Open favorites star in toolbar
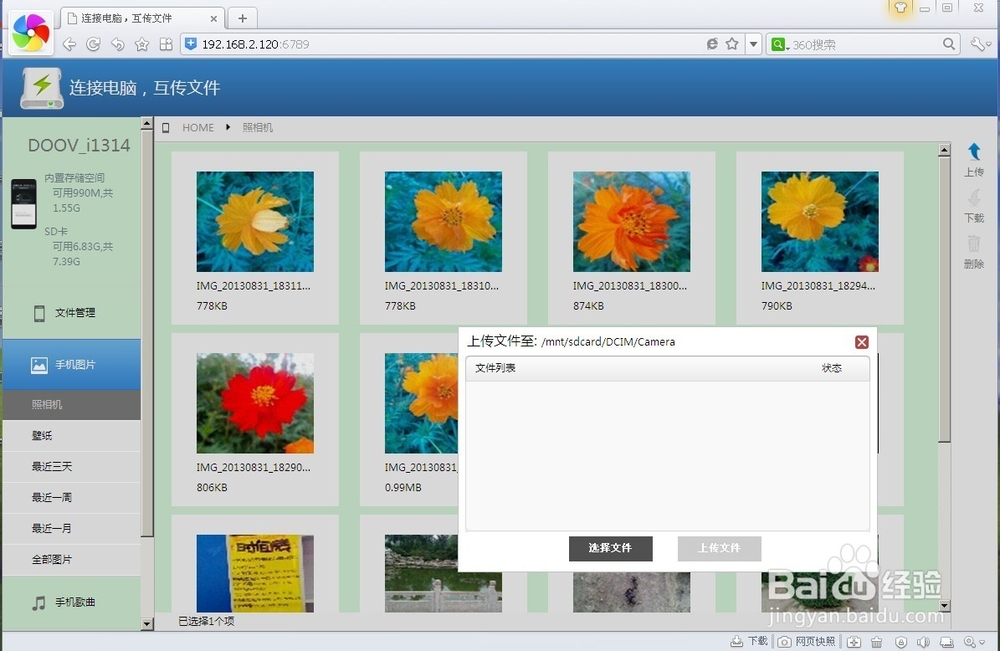The image size is (1000, 651). [142, 44]
